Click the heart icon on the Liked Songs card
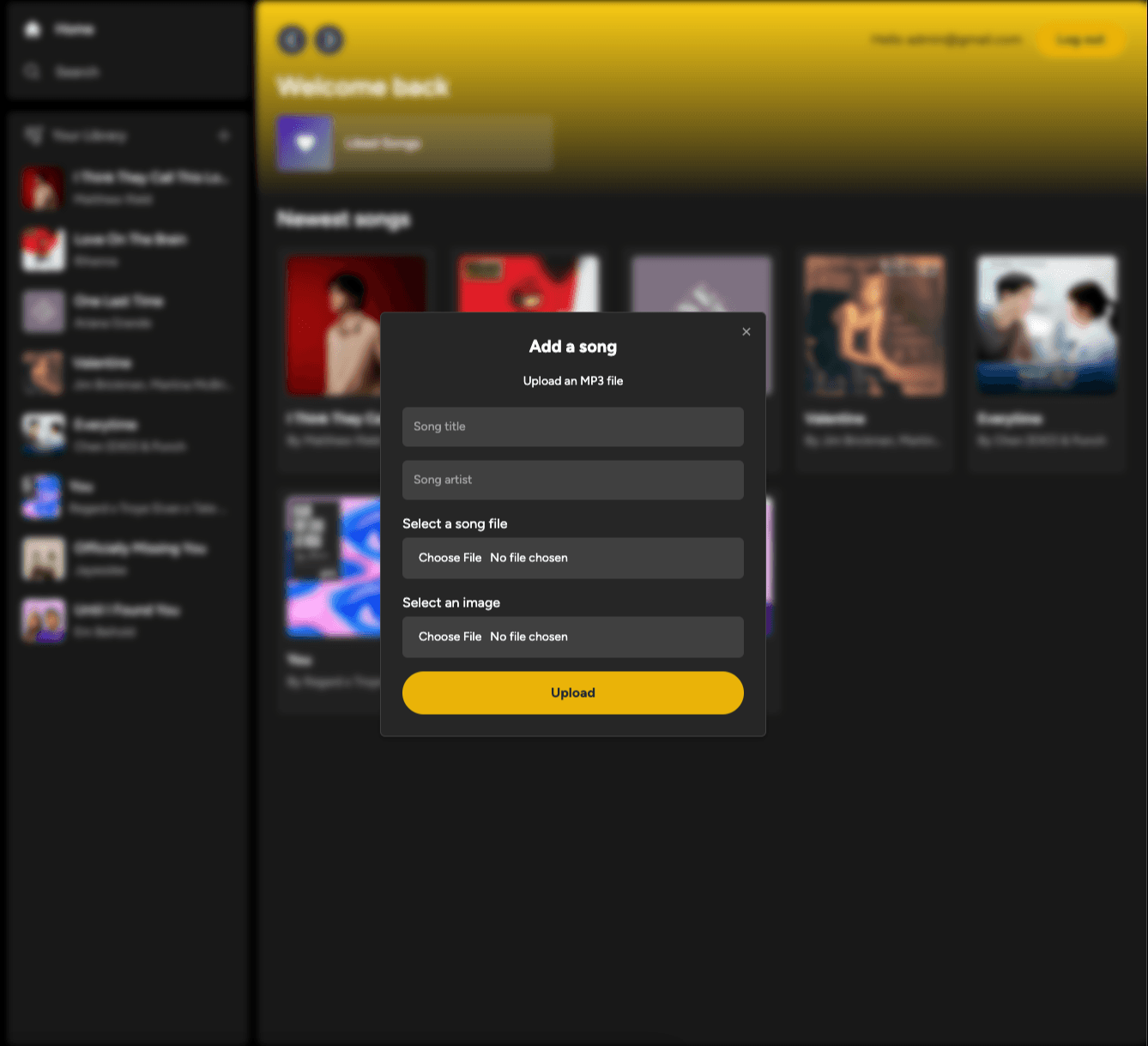 305,142
